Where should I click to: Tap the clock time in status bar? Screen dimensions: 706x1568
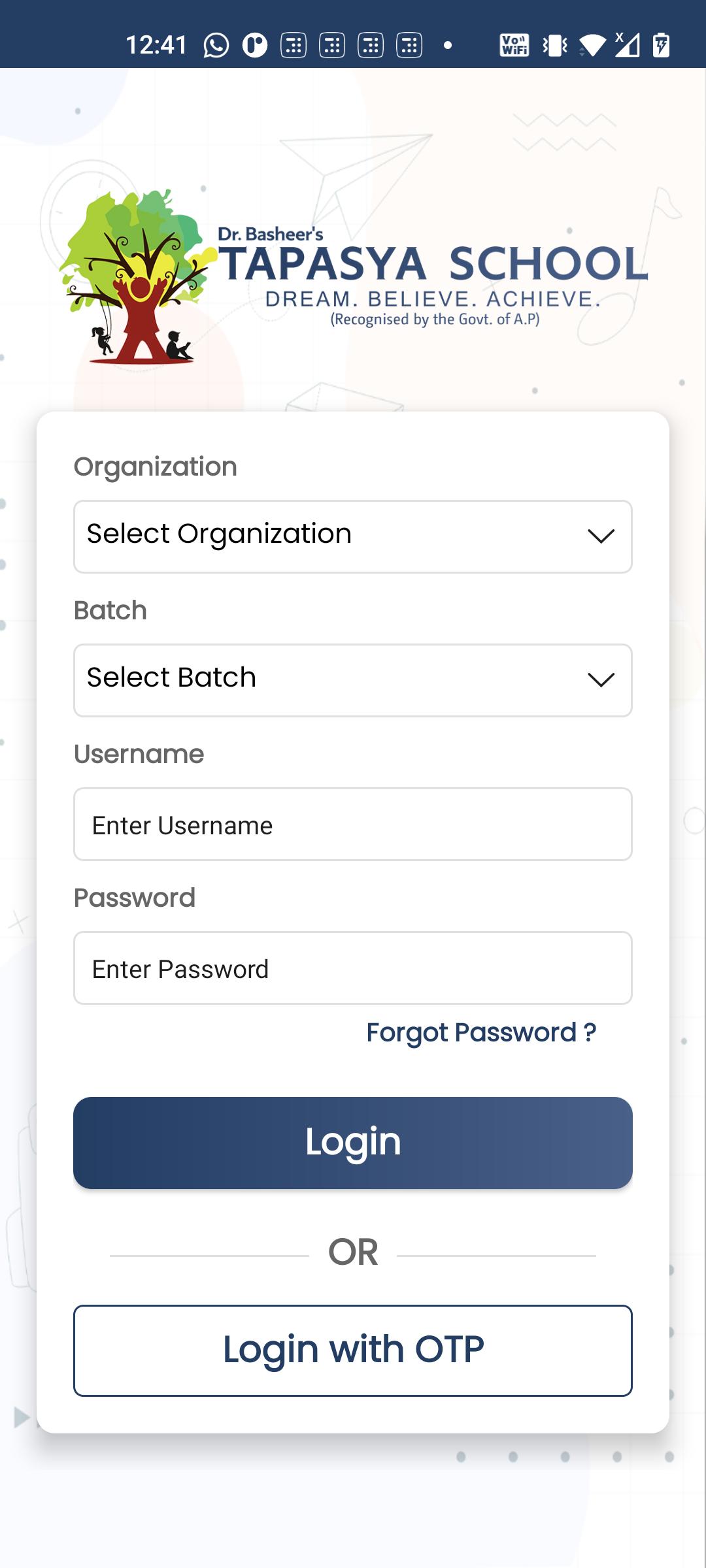coord(156,45)
